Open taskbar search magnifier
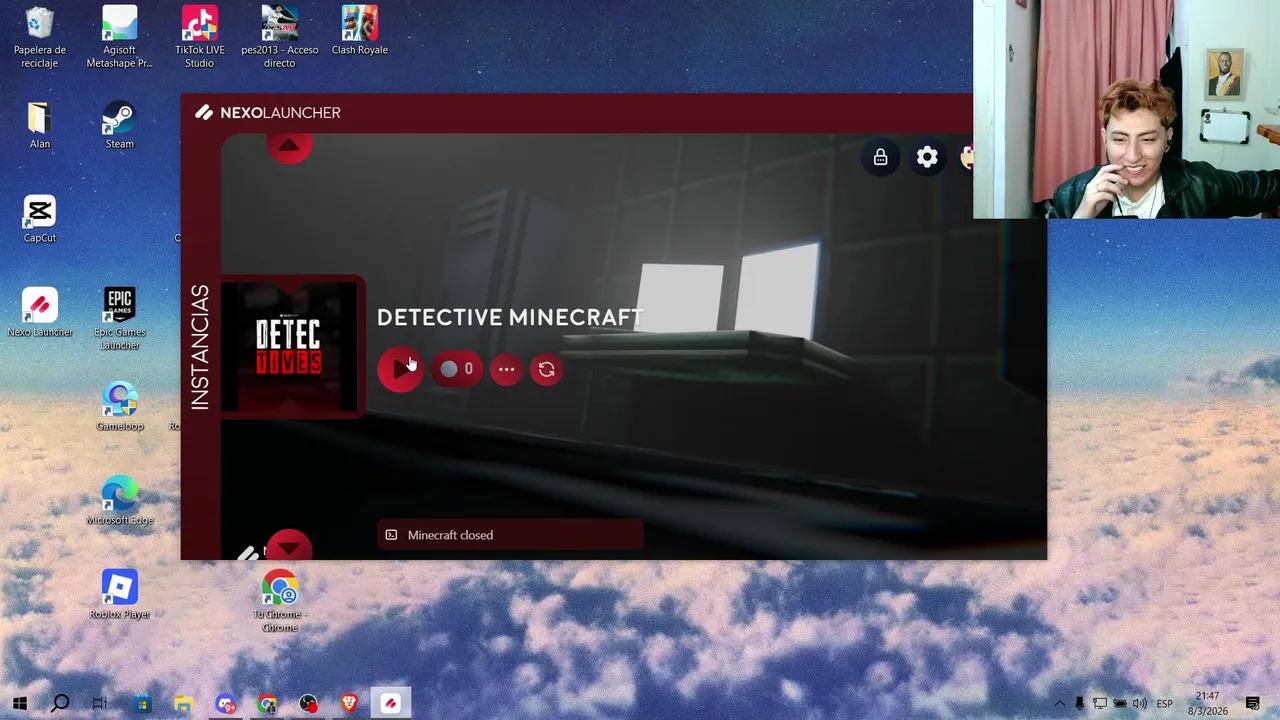This screenshot has height=720, width=1280. (60, 703)
